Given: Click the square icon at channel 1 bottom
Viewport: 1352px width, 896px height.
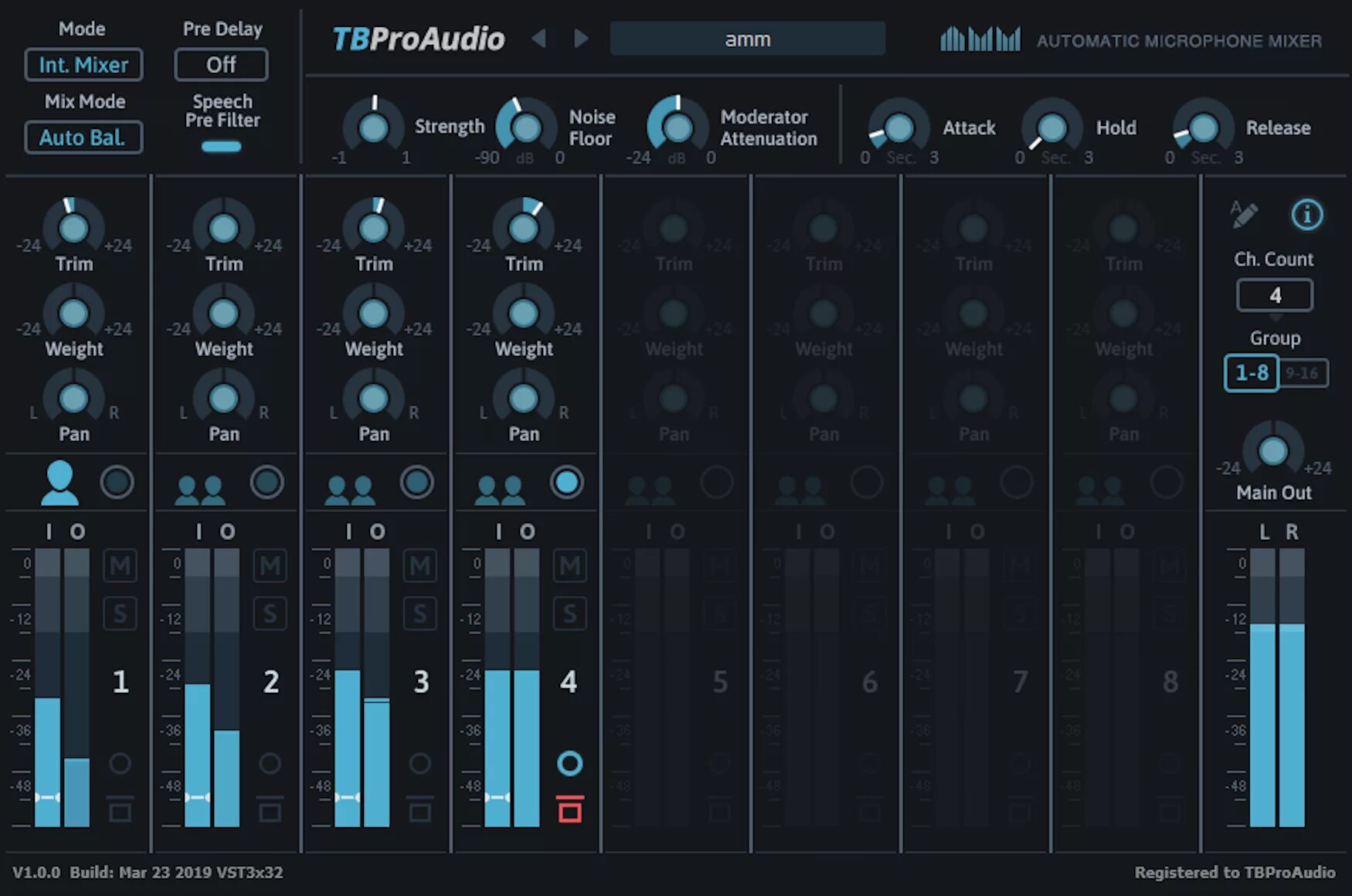Looking at the screenshot, I should (x=120, y=809).
